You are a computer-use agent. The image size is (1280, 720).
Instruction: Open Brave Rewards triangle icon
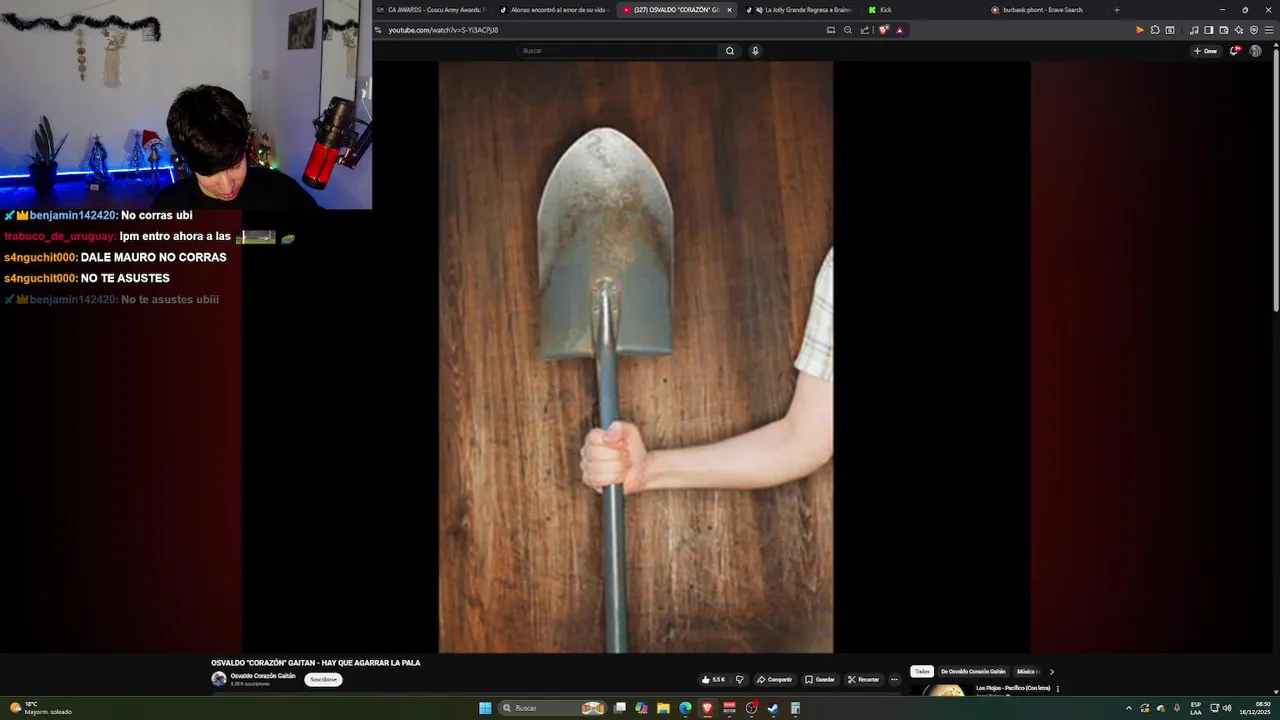coord(900,30)
